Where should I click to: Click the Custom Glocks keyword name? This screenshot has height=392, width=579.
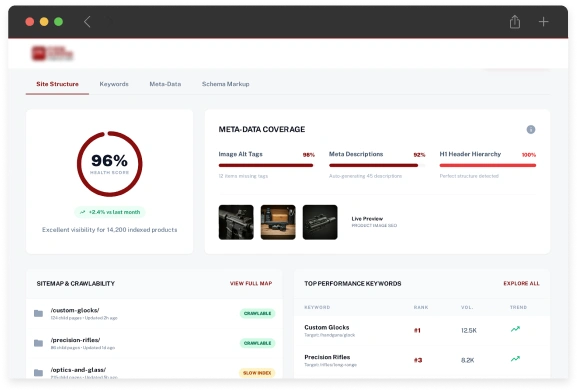pyautogui.click(x=326, y=327)
